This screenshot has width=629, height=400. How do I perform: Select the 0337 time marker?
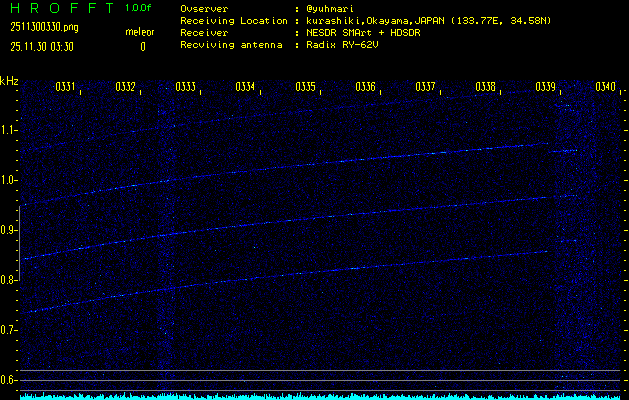426,88
